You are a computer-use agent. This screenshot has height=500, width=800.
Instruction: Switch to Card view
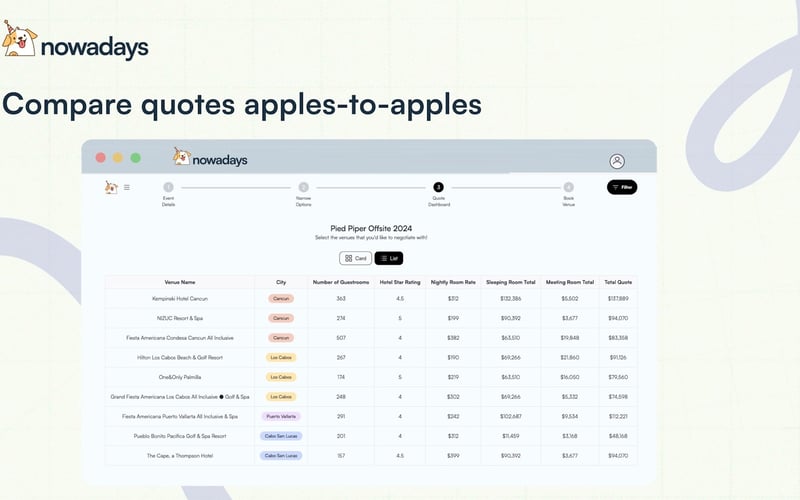pyautogui.click(x=356, y=258)
